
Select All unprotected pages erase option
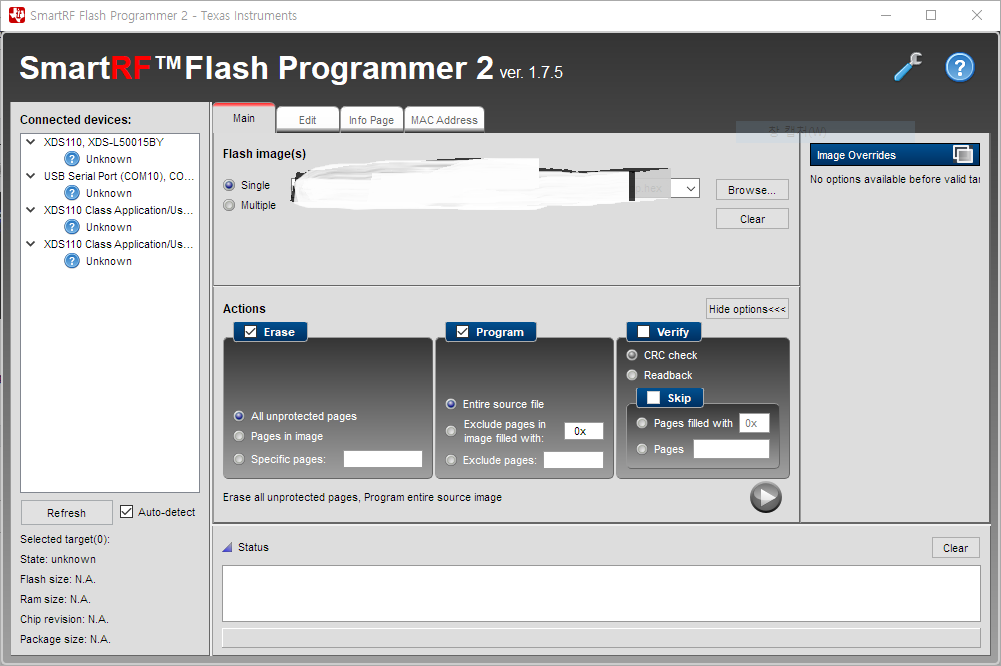pos(239,416)
